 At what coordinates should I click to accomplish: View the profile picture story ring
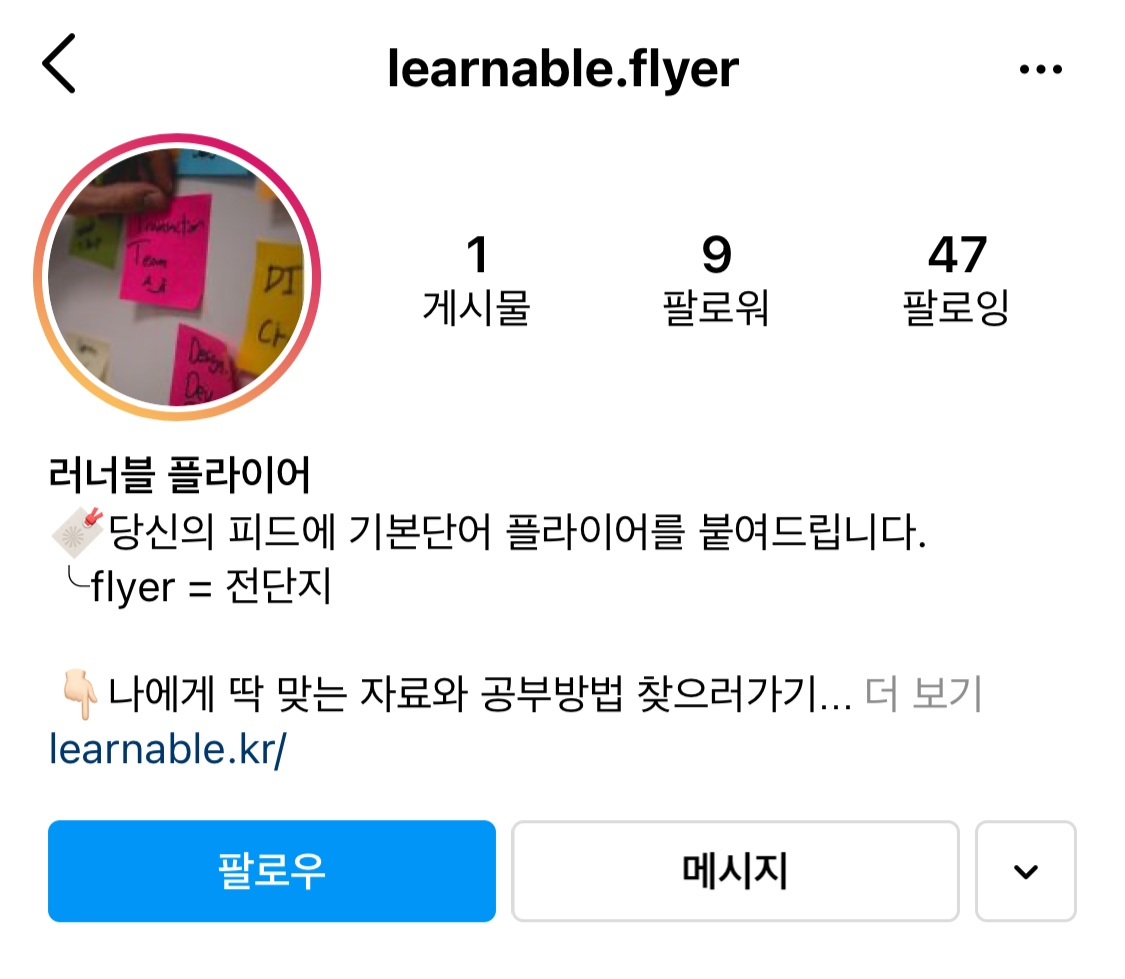tap(177, 277)
